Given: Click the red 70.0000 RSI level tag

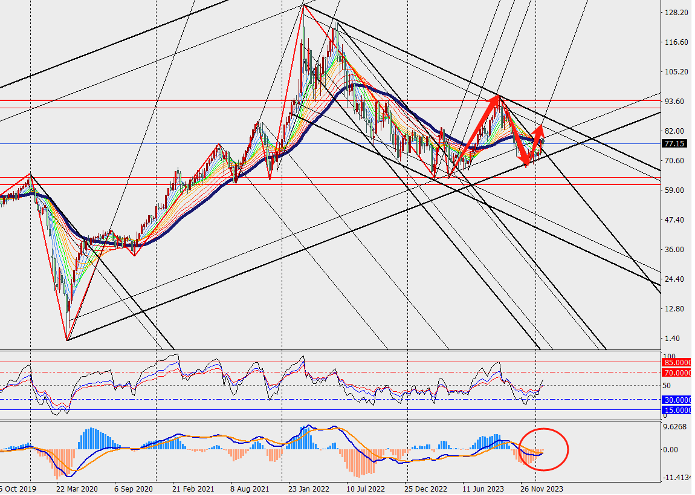Looking at the screenshot, I should click(677, 373).
